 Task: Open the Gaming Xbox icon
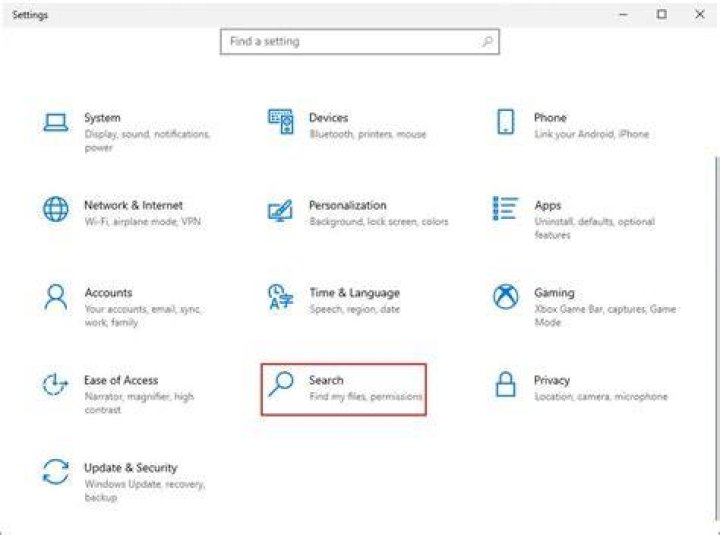tap(506, 296)
